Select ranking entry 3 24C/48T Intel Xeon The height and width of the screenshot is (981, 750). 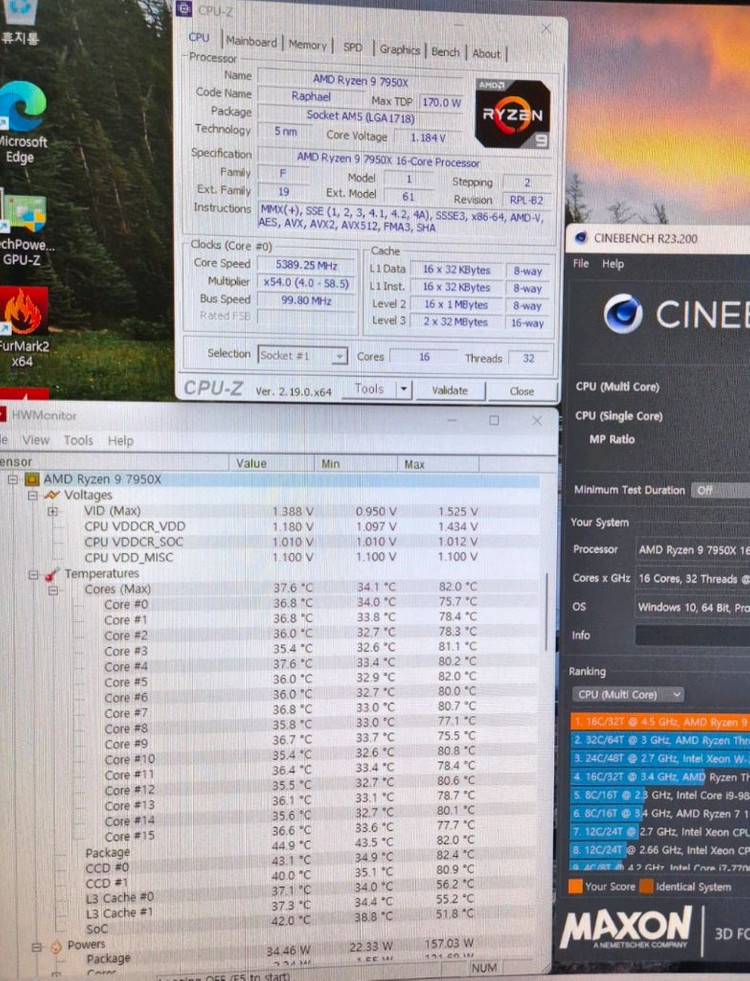click(x=660, y=758)
